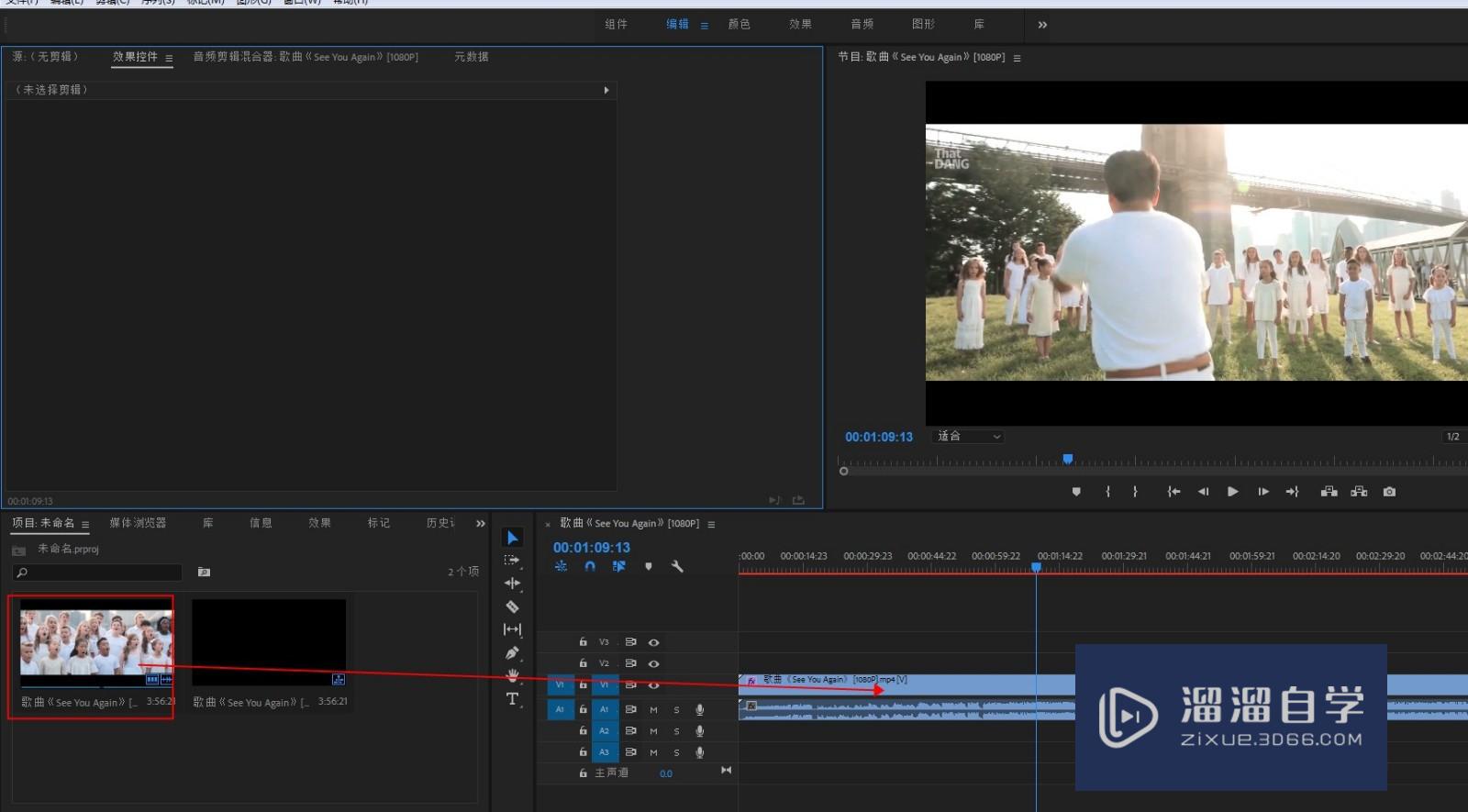Pick the Track Select Forward tool
The width and height of the screenshot is (1468, 812).
click(512, 560)
